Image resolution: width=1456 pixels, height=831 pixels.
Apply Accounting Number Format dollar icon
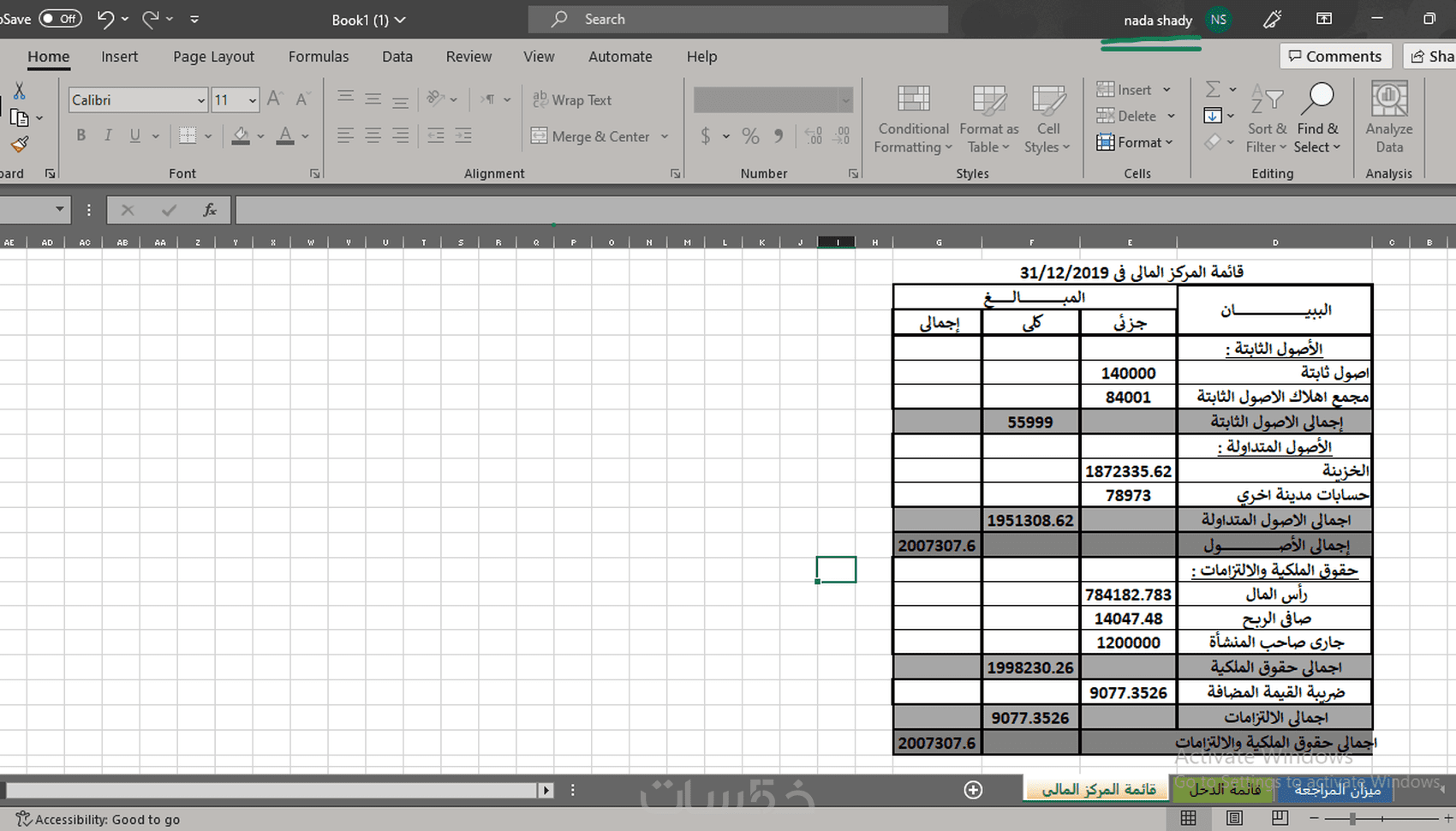(x=706, y=135)
